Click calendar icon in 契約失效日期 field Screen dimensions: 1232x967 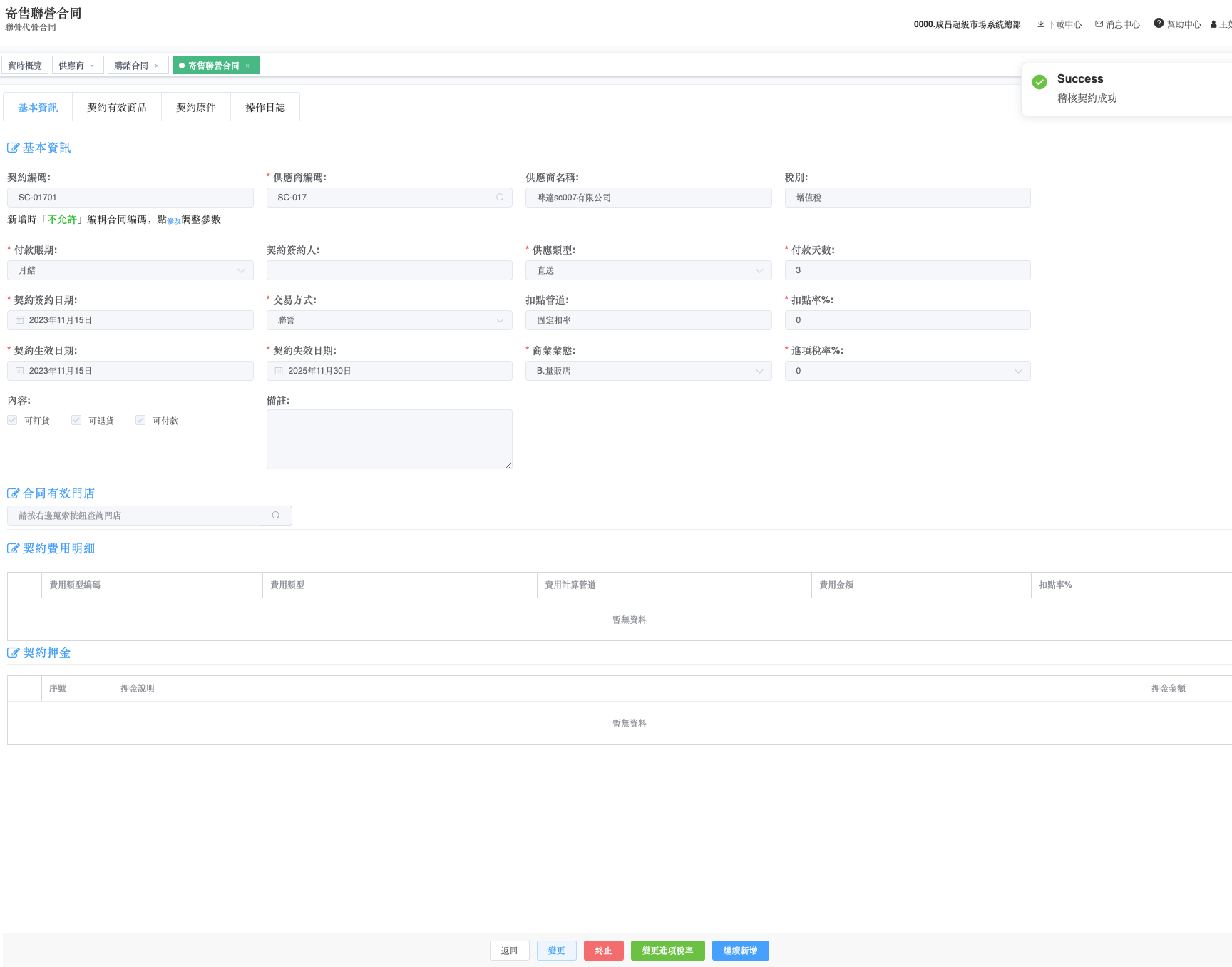click(279, 371)
